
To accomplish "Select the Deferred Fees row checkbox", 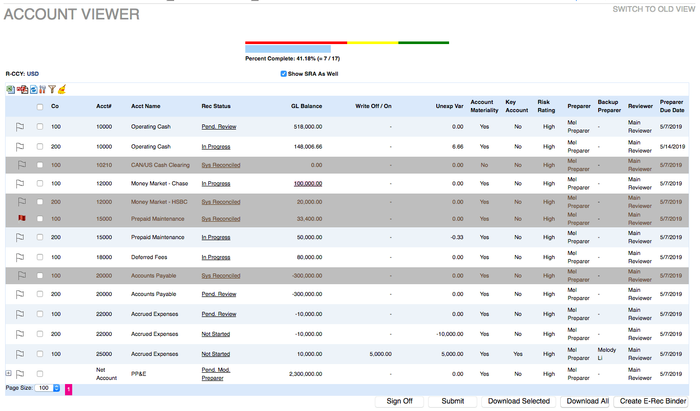I will click(40, 257).
